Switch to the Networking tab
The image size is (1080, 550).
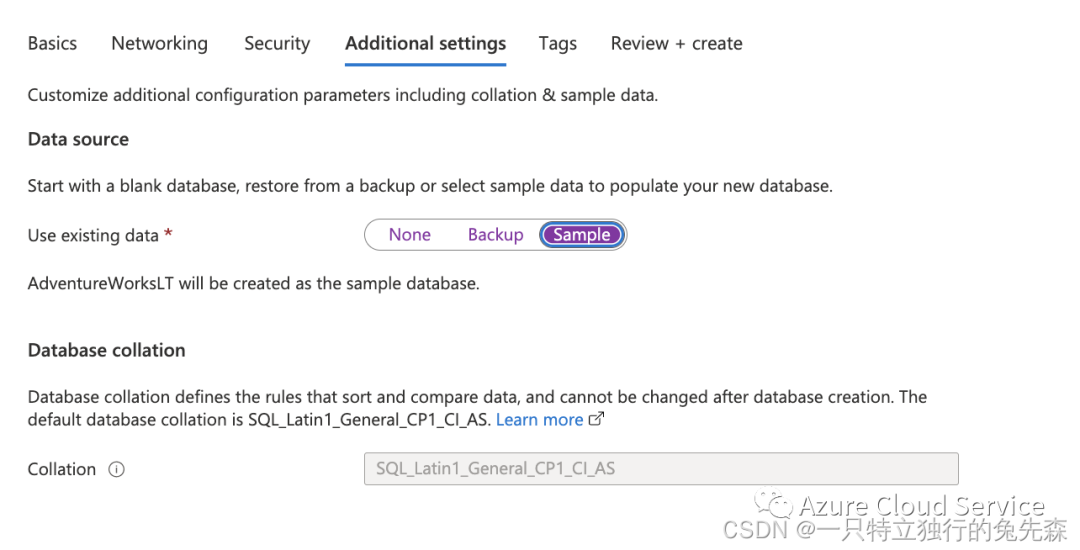pyautogui.click(x=159, y=44)
